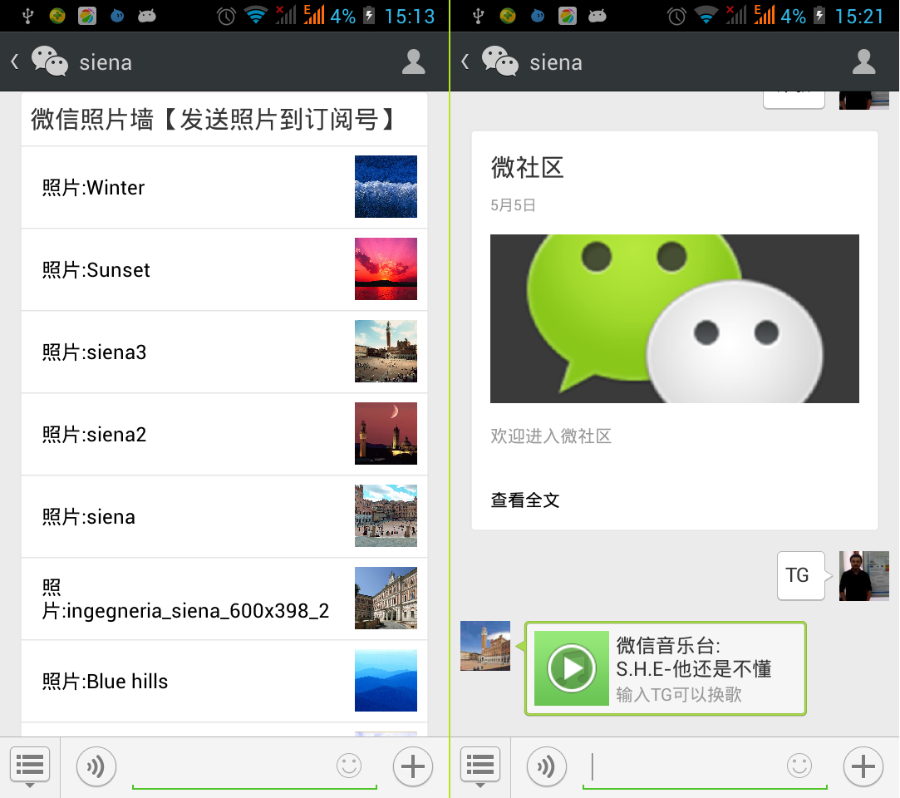Tap the Winter photo thumbnail
This screenshot has width=900, height=798.
(386, 187)
